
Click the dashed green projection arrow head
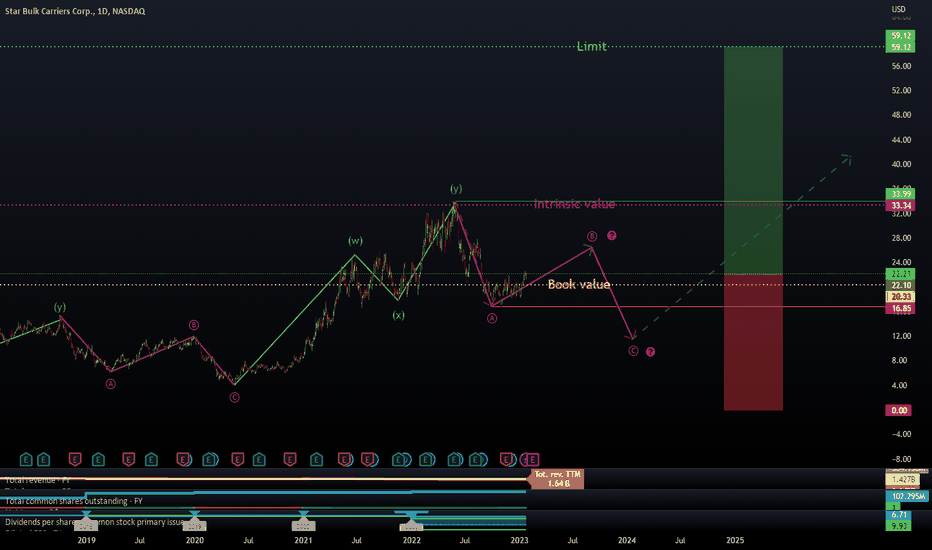pyautogui.click(x=848, y=158)
